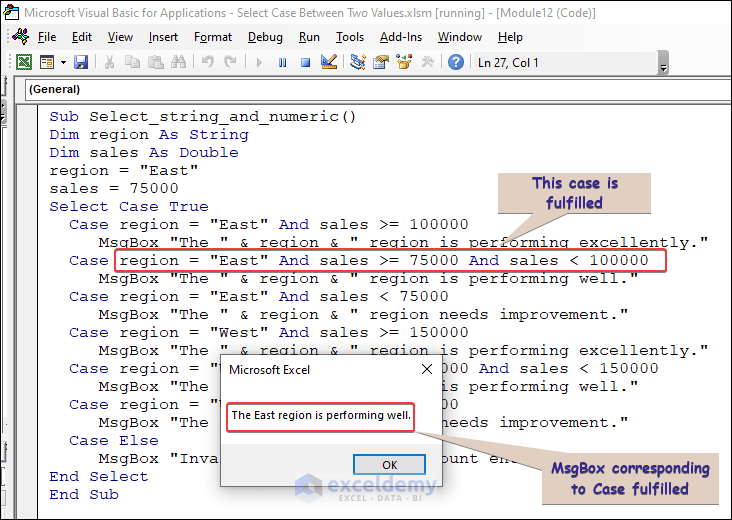Close the Microsoft Excel message box with X
Viewport: 732px width, 520px height.
point(427,369)
